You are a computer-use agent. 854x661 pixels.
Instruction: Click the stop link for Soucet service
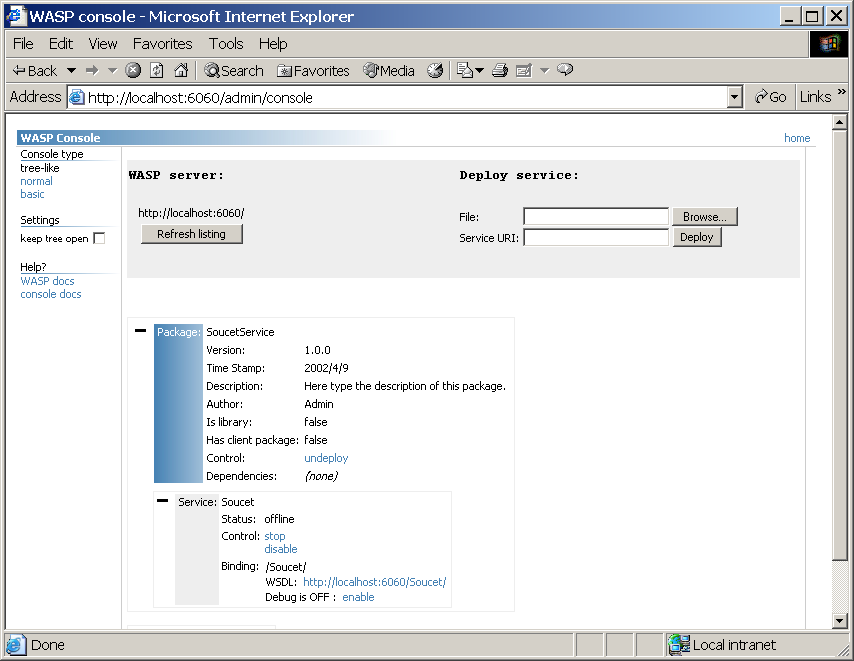(x=274, y=536)
